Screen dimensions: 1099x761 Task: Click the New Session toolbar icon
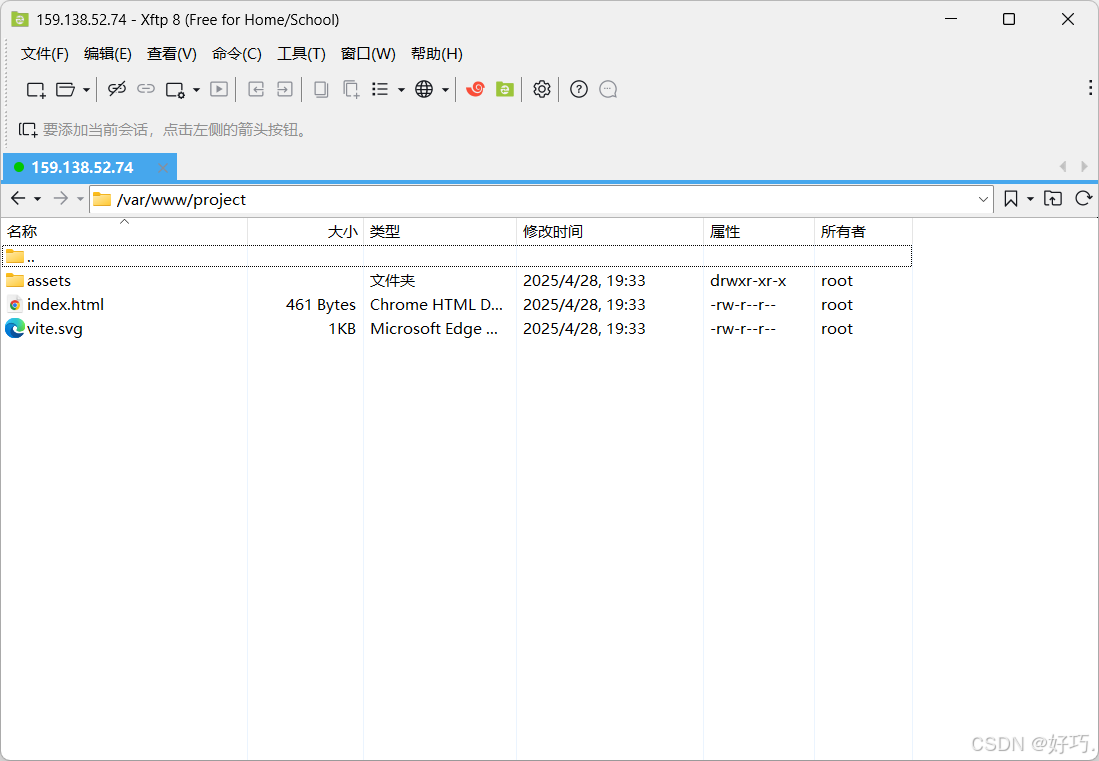point(36,90)
